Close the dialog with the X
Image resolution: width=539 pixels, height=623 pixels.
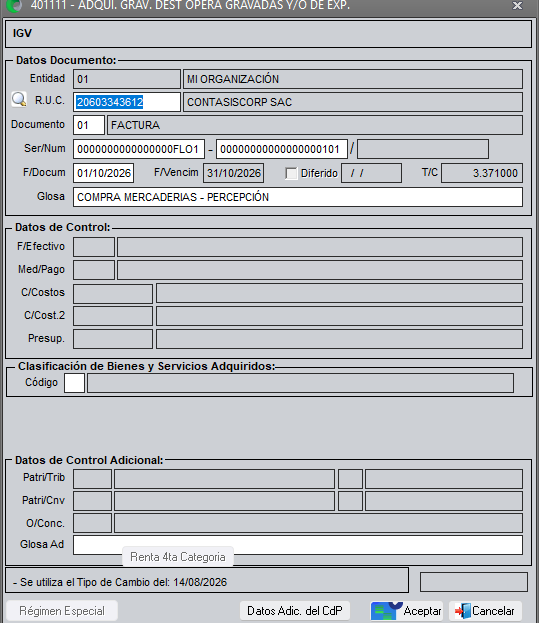pos(517,6)
